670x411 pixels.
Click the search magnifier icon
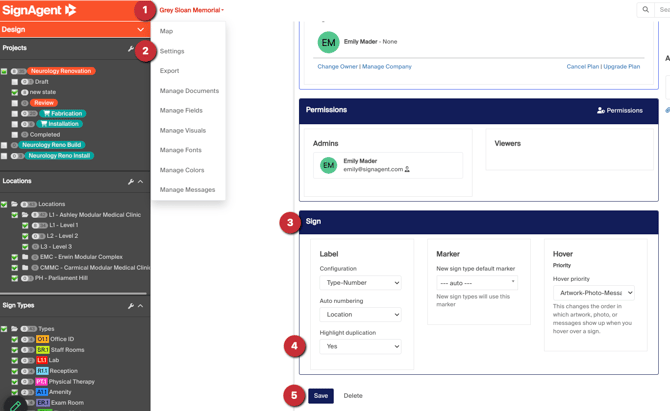pyautogui.click(x=645, y=10)
